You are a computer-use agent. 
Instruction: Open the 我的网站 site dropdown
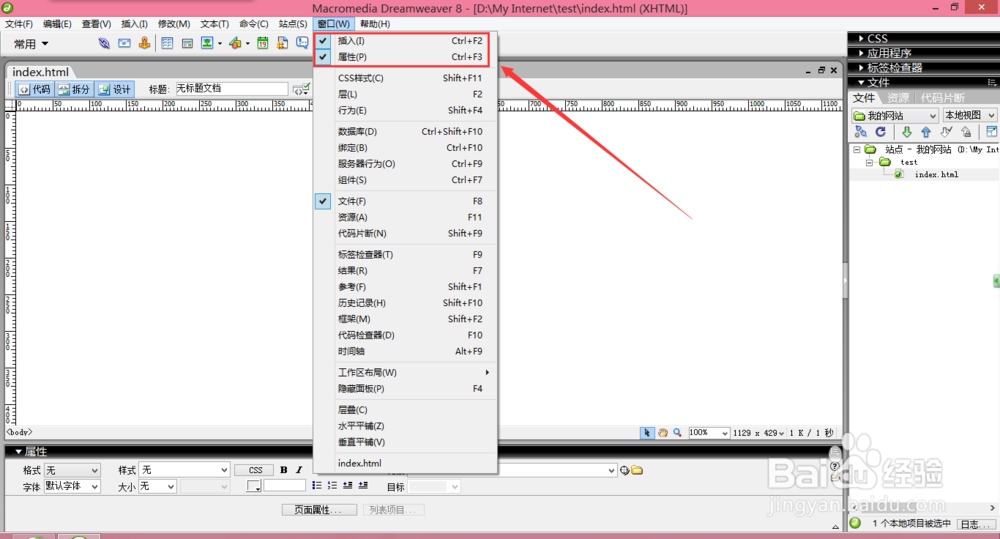point(895,115)
